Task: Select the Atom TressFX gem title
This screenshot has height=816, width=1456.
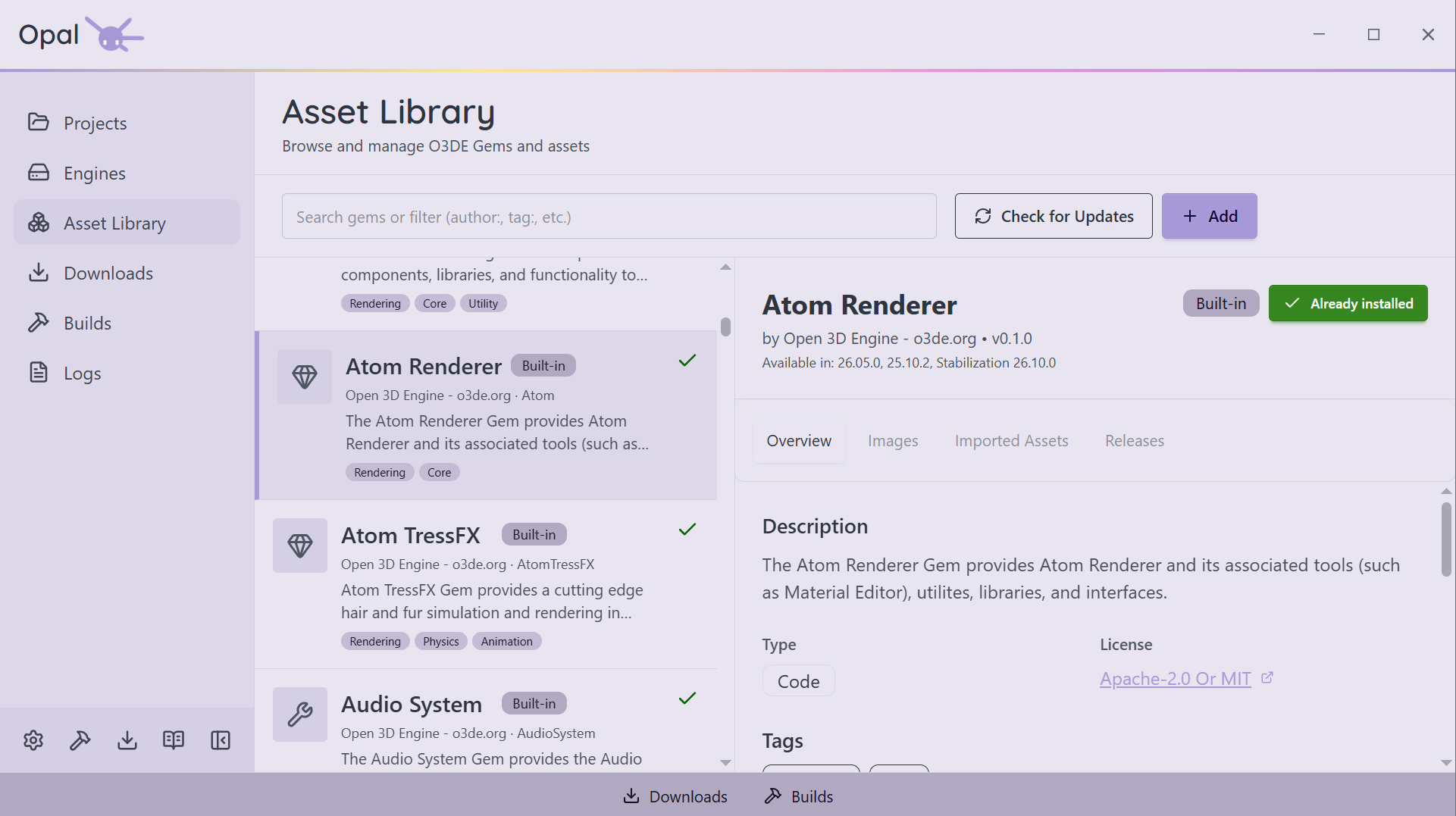Action: tap(411, 535)
